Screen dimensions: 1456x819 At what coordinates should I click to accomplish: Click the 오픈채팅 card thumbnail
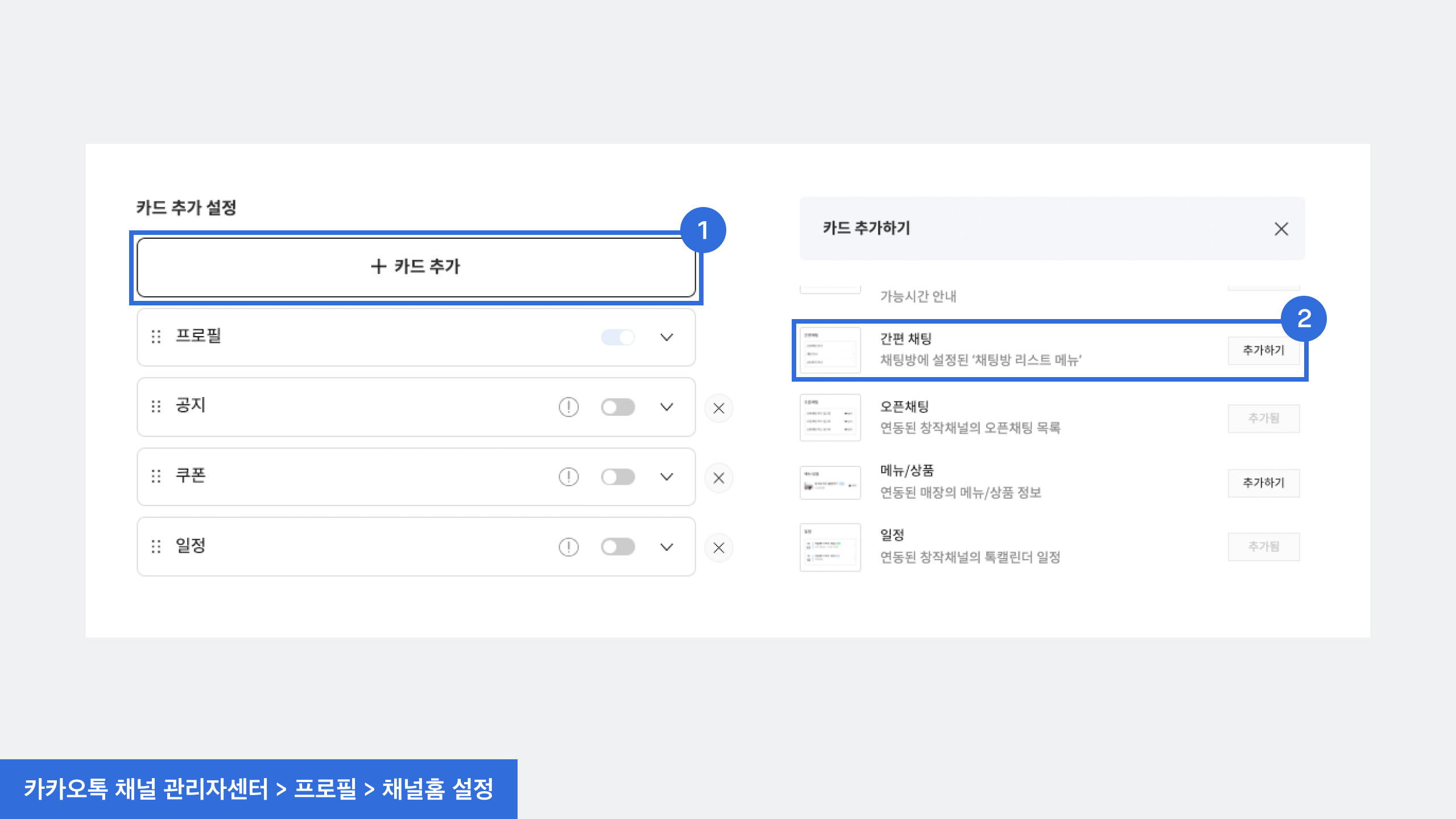click(830, 417)
